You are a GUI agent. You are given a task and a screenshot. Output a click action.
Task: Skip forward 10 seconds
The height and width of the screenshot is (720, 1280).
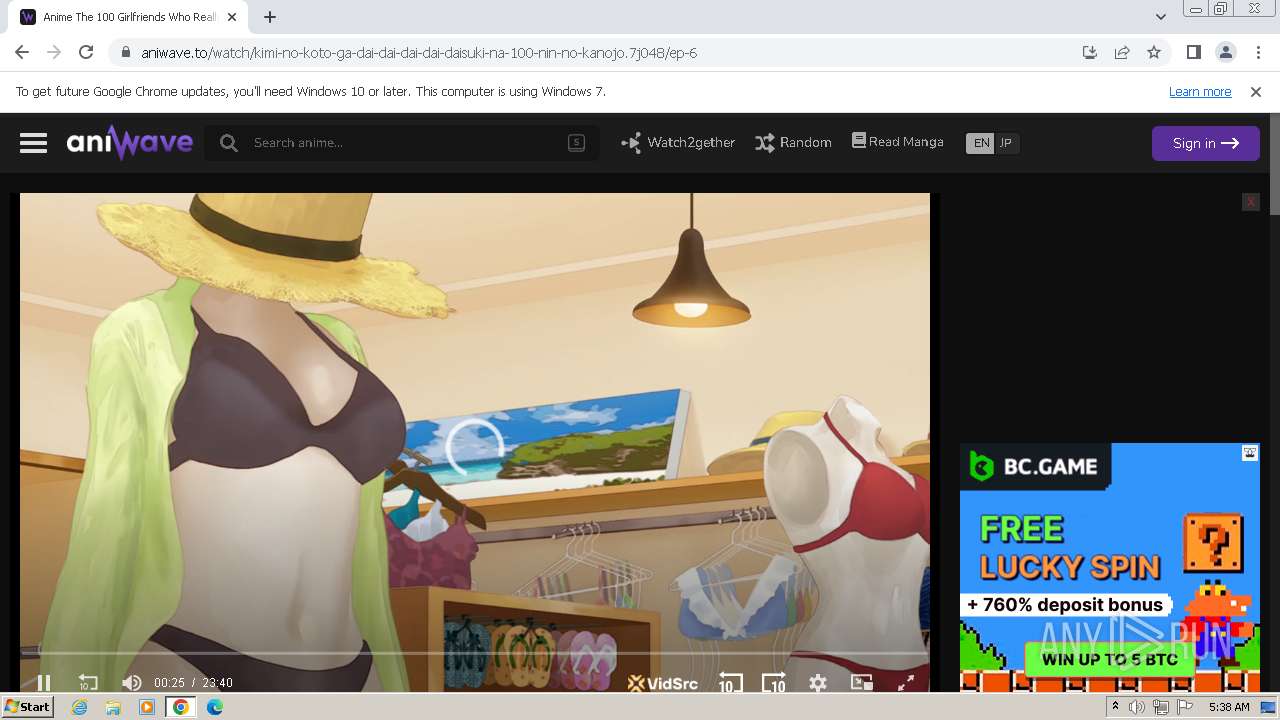point(774,683)
